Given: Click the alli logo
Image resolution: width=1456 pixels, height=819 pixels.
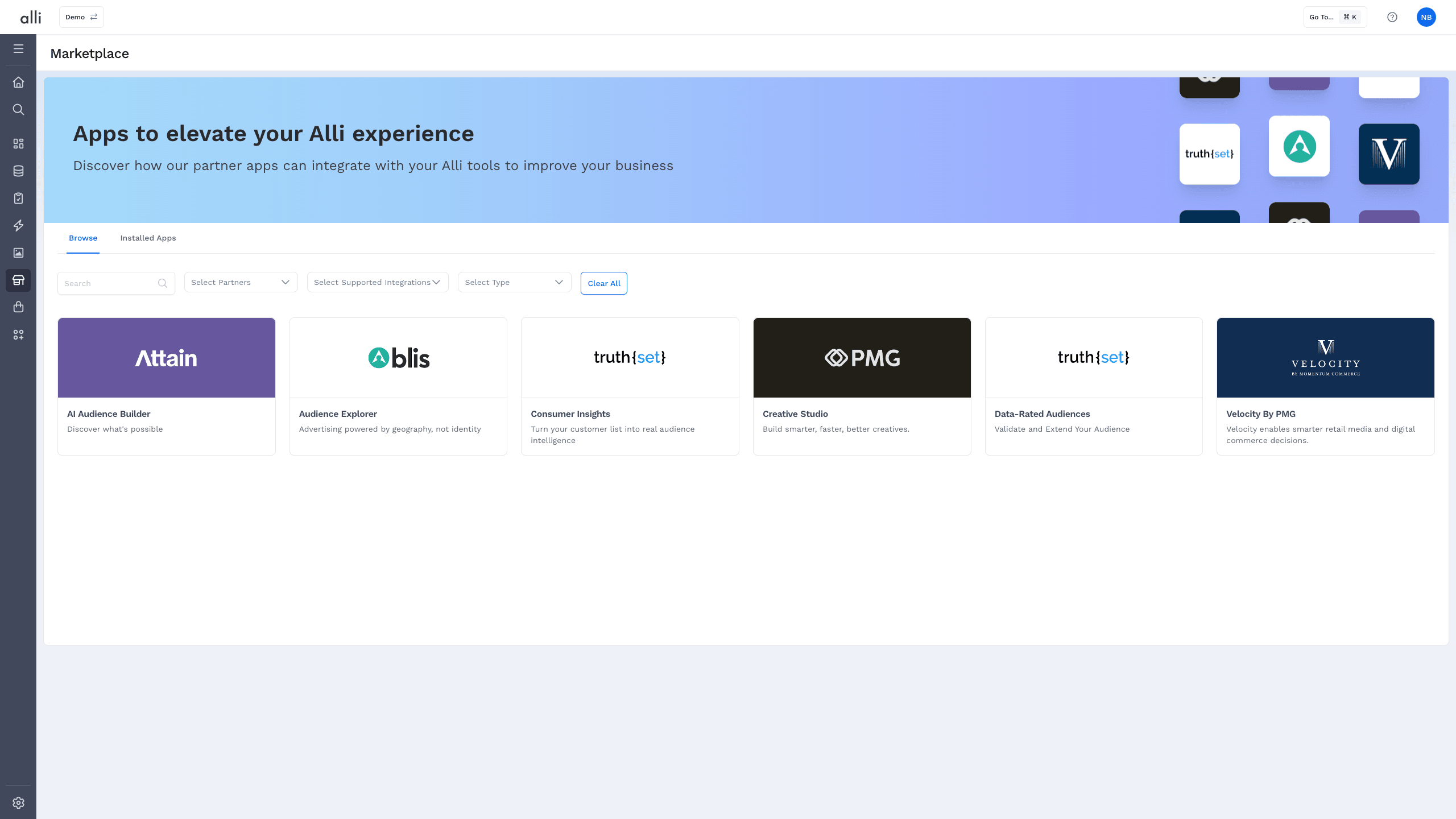Looking at the screenshot, I should coord(31,17).
